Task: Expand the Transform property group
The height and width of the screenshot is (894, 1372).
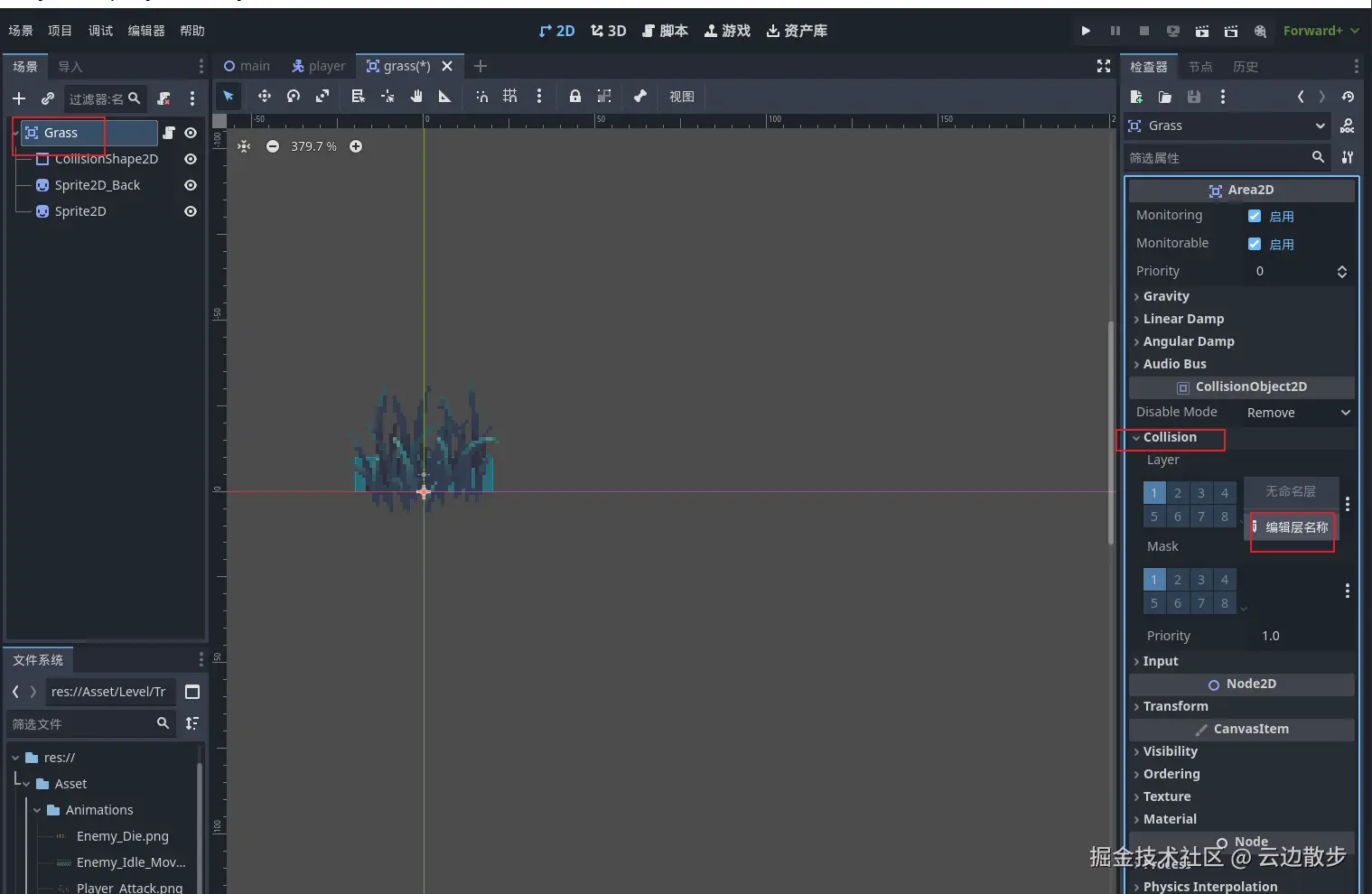Action: pyautogui.click(x=1242, y=706)
